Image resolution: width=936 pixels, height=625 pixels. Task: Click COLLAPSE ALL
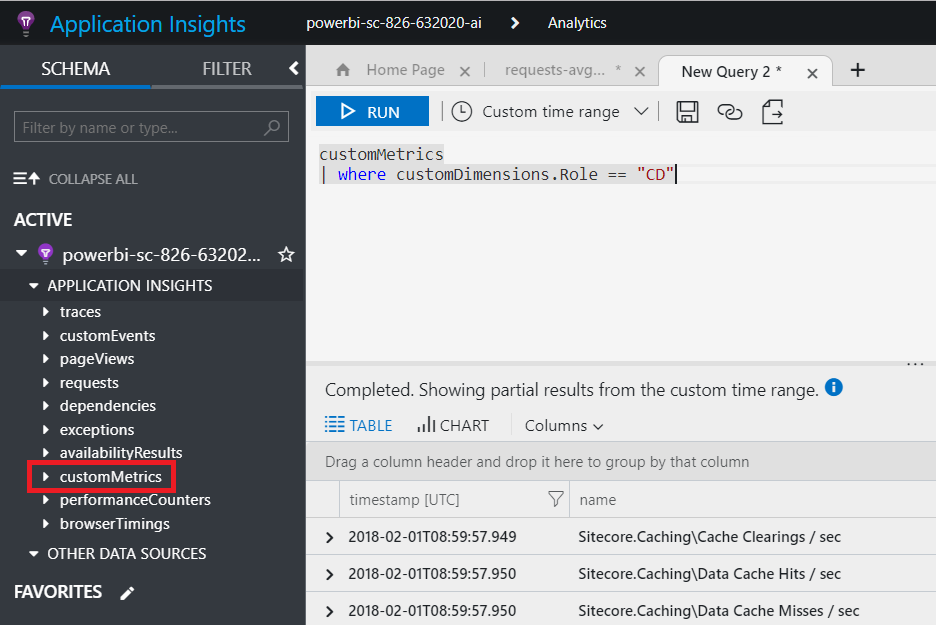(76, 178)
